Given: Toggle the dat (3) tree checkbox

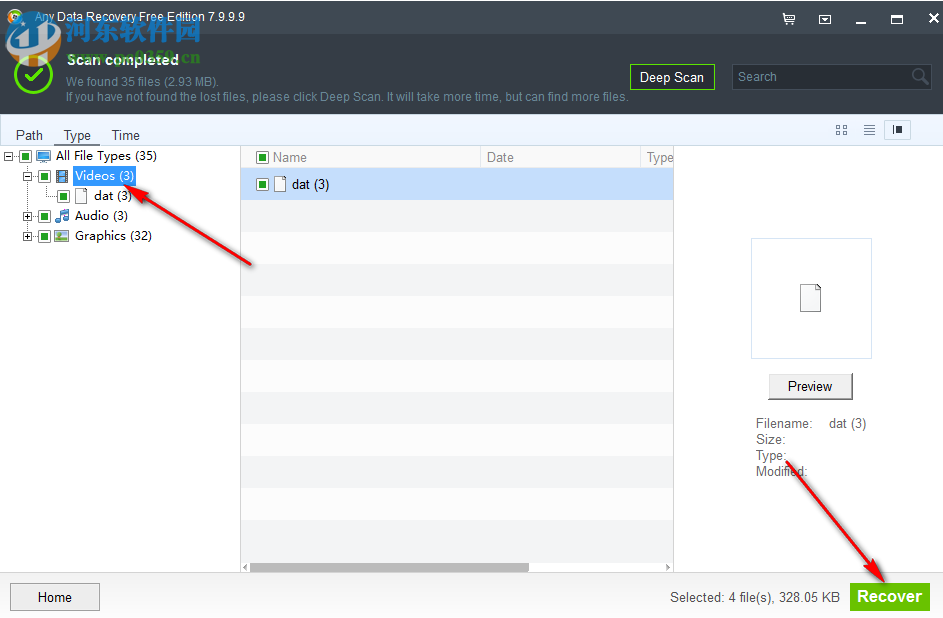Looking at the screenshot, I should pyautogui.click(x=64, y=196).
